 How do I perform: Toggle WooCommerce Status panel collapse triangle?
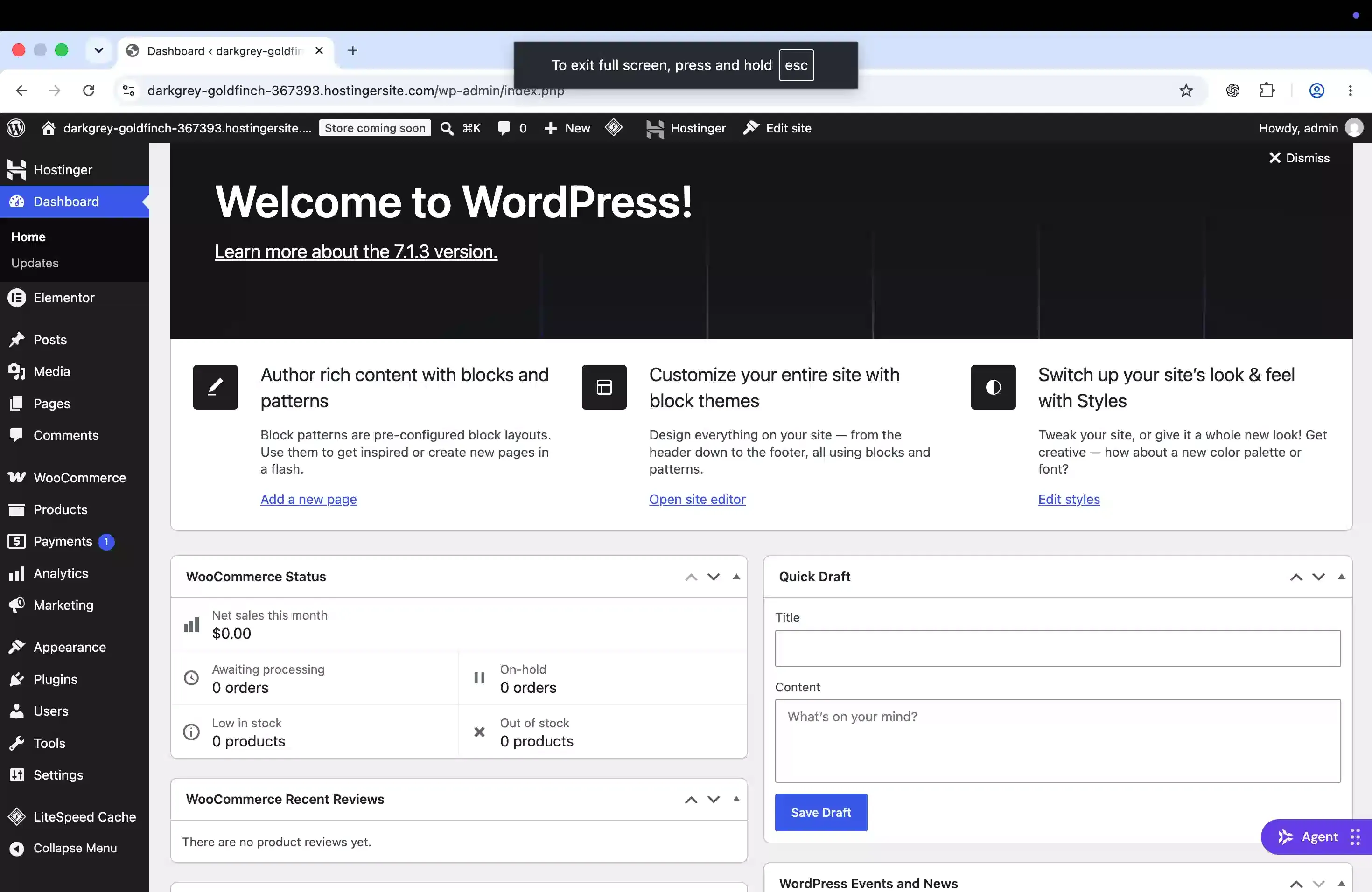click(736, 576)
